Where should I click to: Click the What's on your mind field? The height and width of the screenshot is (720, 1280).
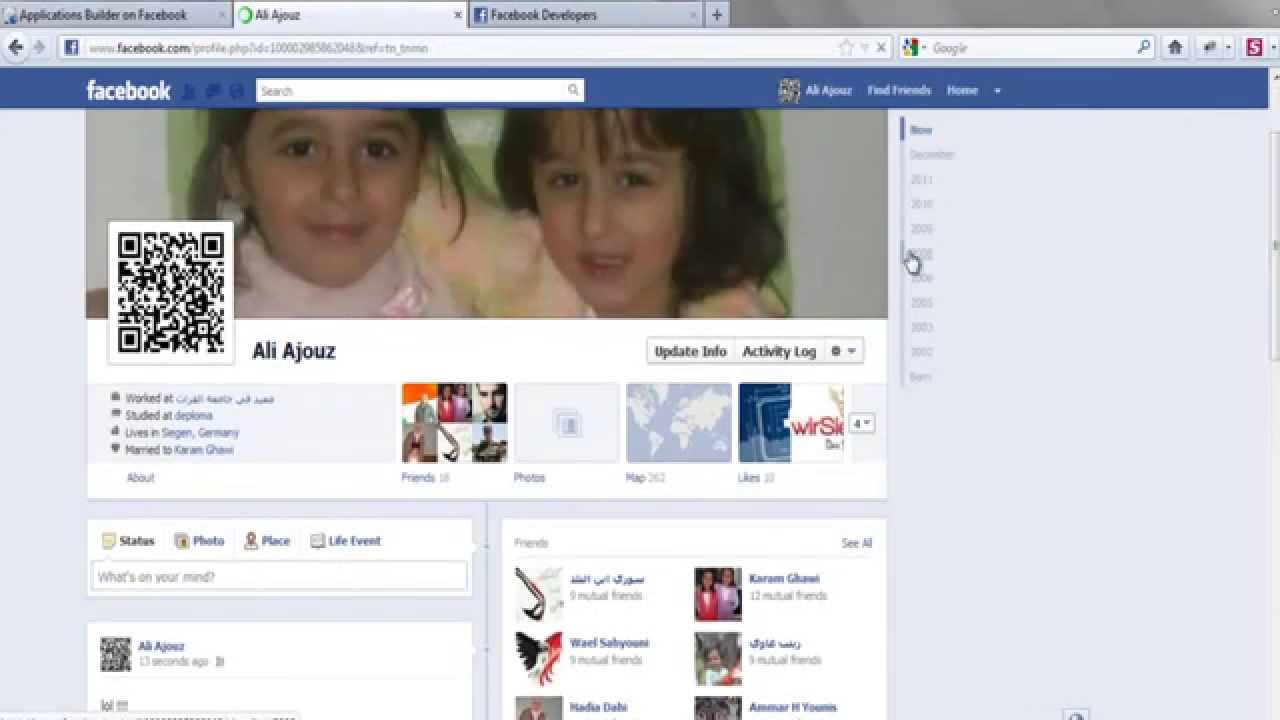[280, 576]
